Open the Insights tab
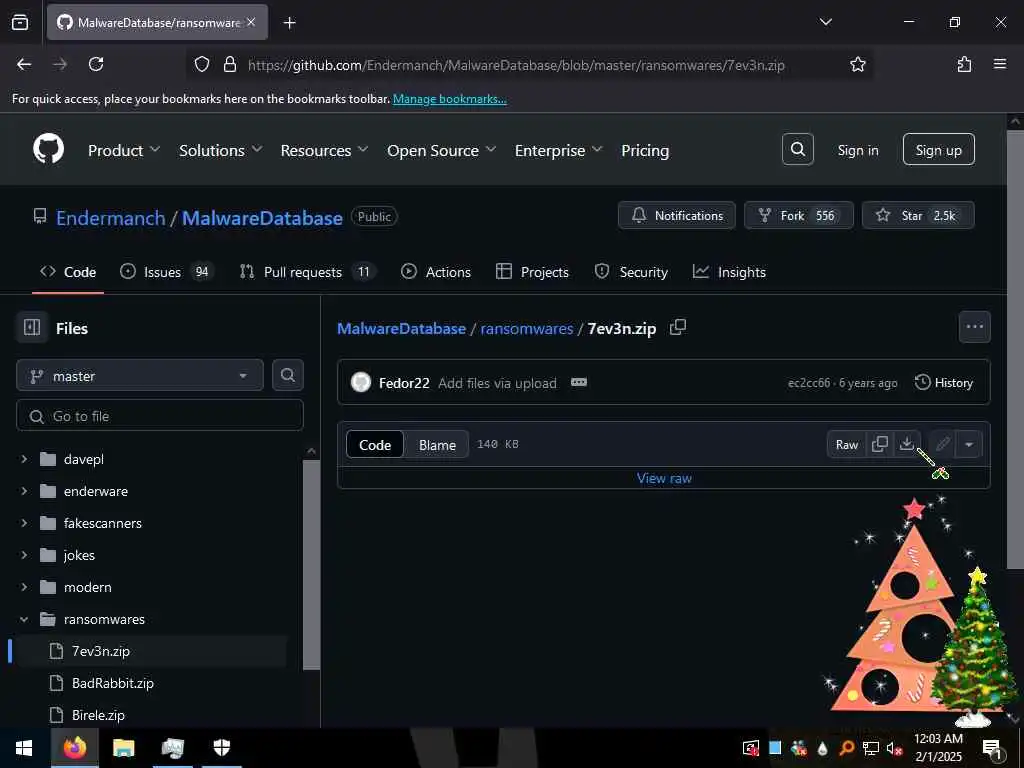 click(x=729, y=272)
